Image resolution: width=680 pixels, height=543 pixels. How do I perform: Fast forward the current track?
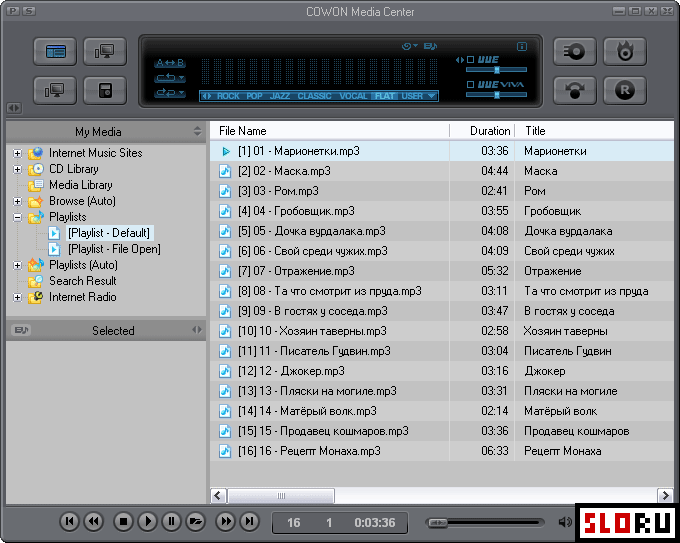point(226,521)
